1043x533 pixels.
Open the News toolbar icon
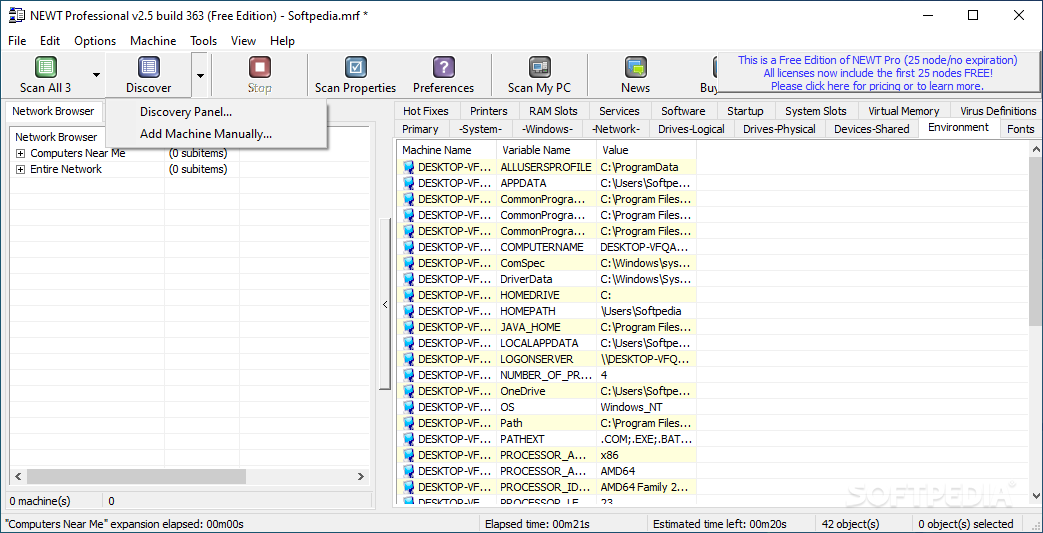click(636, 67)
